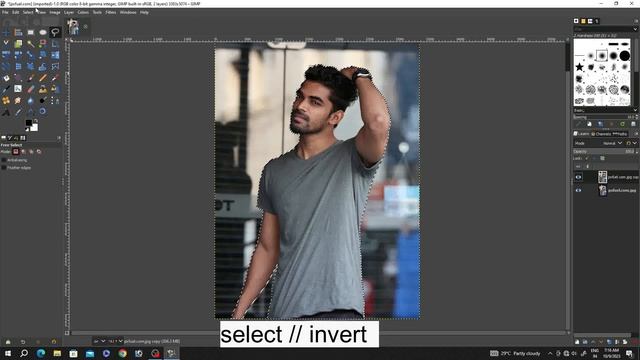
Task: Select the Airbrush tool
Action: pyautogui.click(x=55, y=78)
